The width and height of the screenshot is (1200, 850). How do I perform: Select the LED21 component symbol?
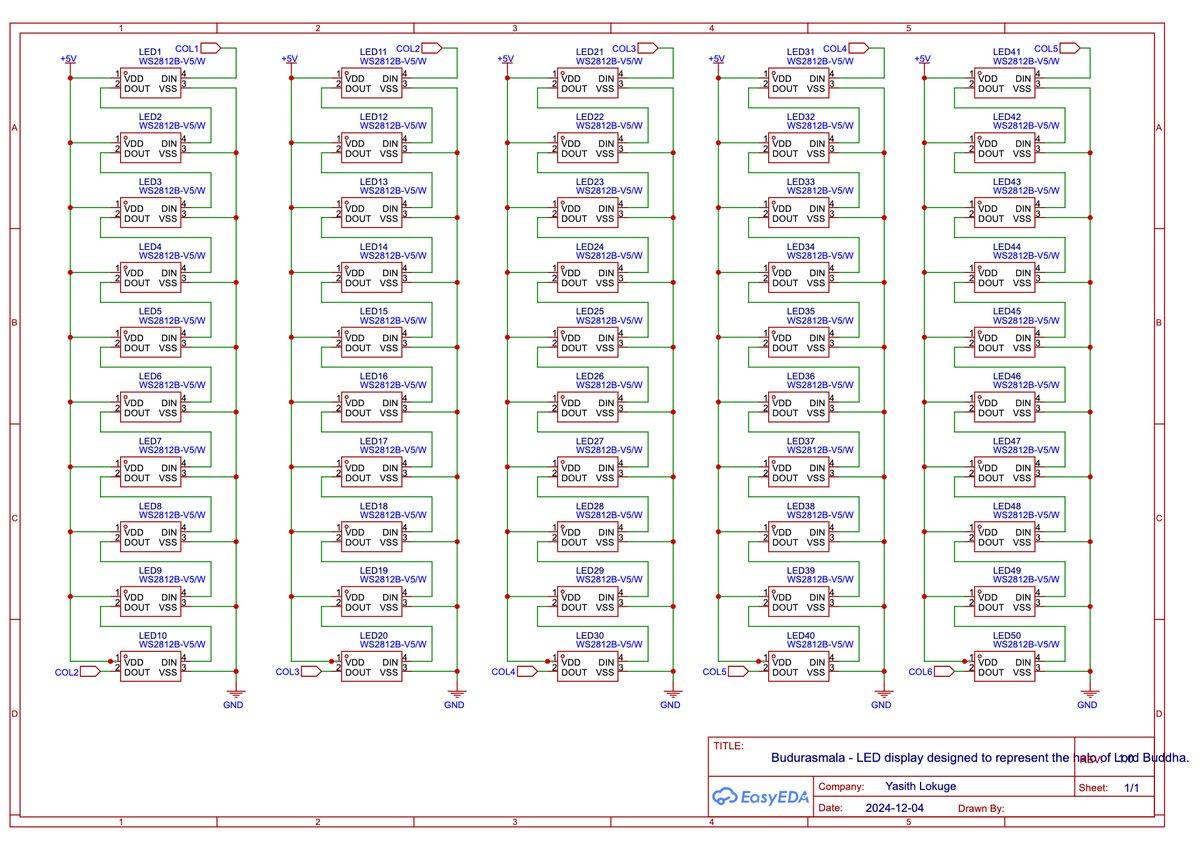pos(588,82)
